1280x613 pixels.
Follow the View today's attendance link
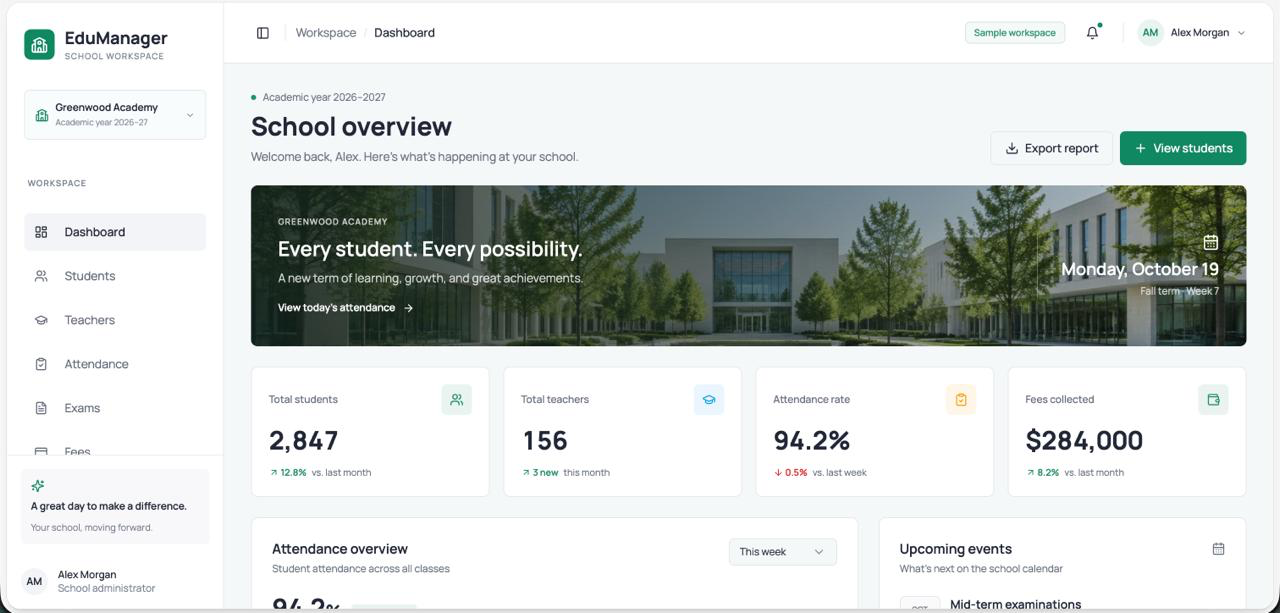tap(346, 308)
